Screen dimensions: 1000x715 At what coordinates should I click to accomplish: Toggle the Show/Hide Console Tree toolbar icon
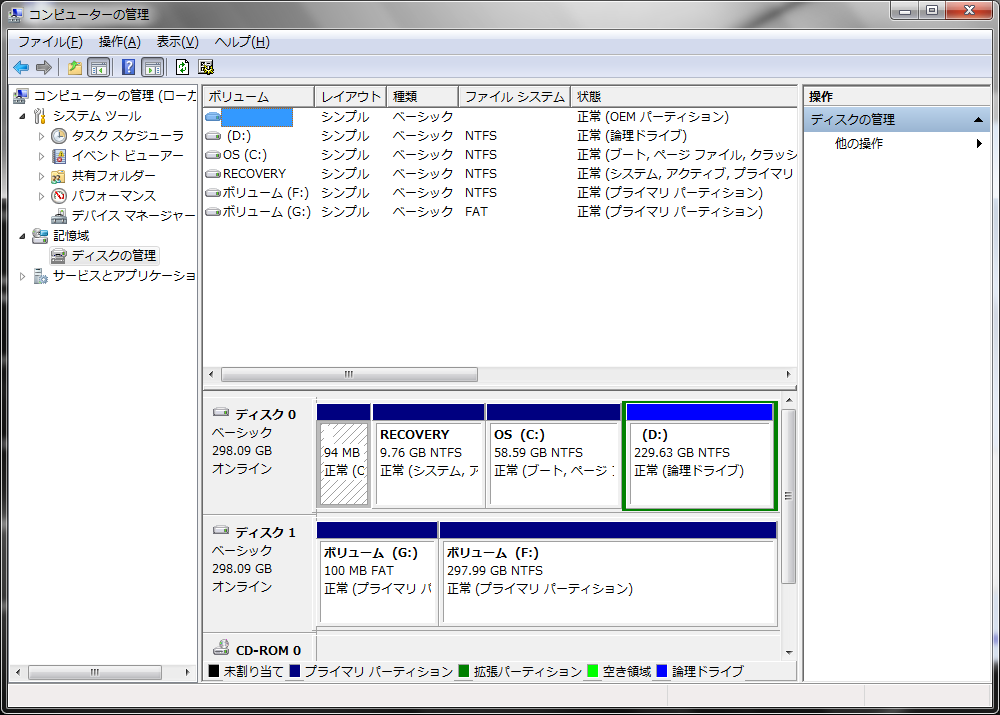coord(99,67)
